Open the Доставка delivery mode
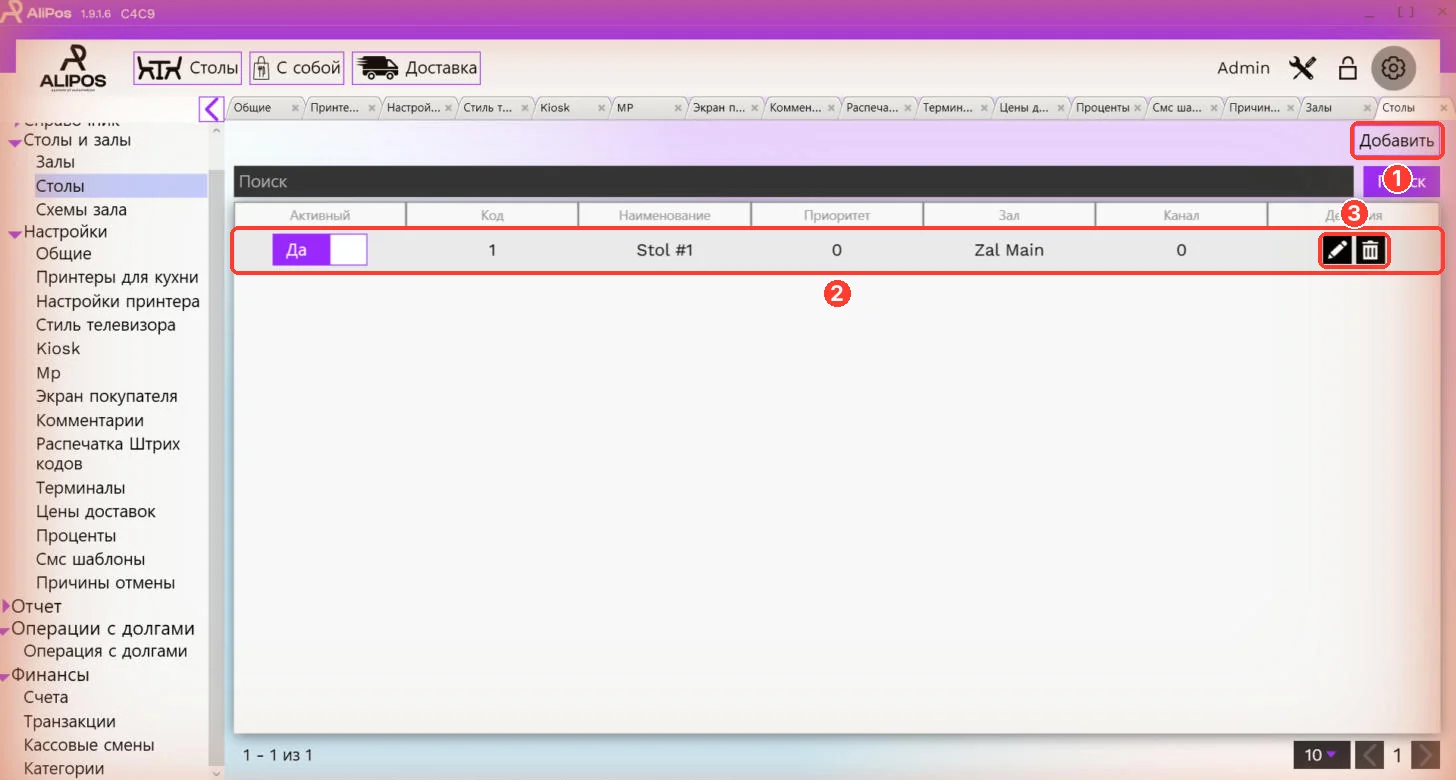 (x=416, y=68)
